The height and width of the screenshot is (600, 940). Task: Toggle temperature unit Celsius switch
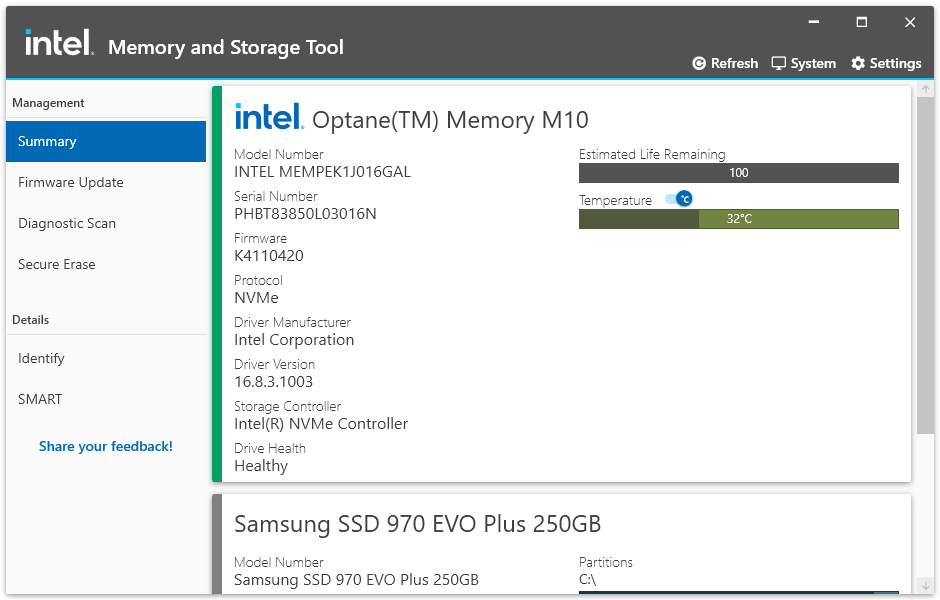[679, 199]
